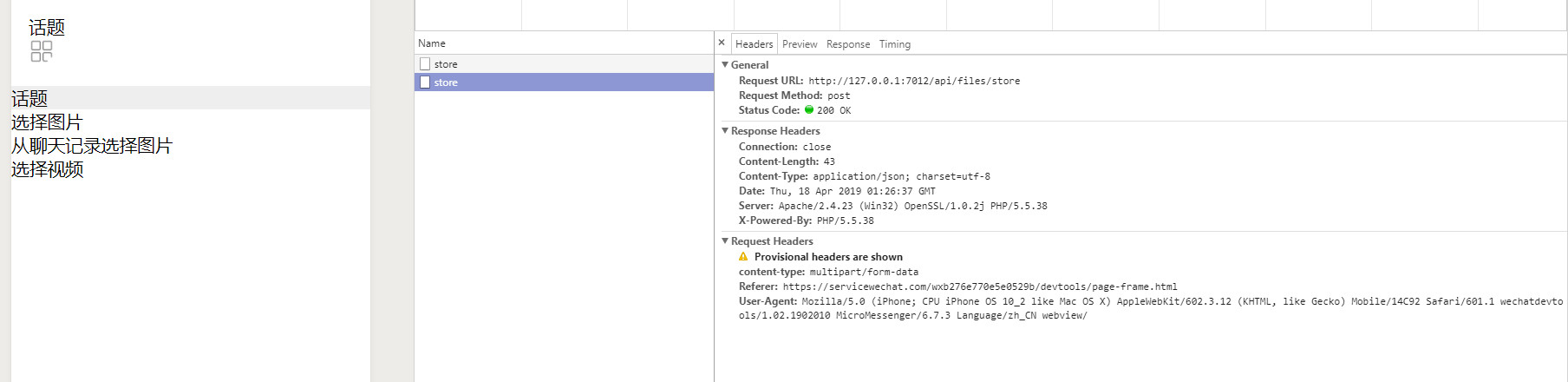Click the yellow warning icon beside Provisional headers
This screenshot has height=382, width=1568.
(743, 257)
